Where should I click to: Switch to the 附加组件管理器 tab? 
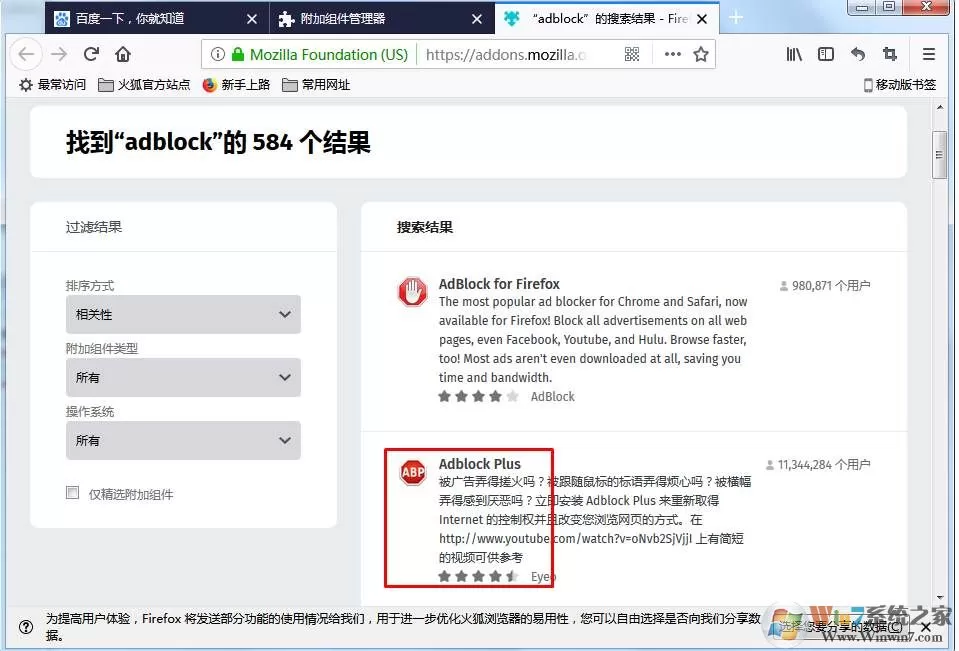(x=382, y=19)
